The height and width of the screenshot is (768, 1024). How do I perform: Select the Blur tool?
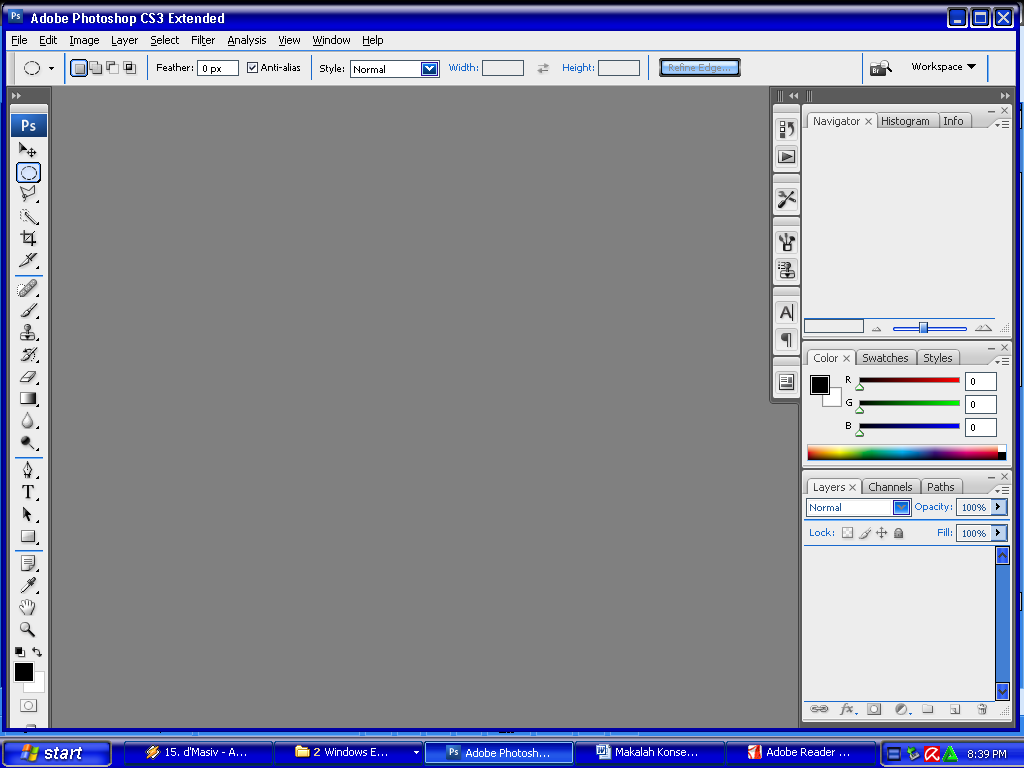point(28,421)
